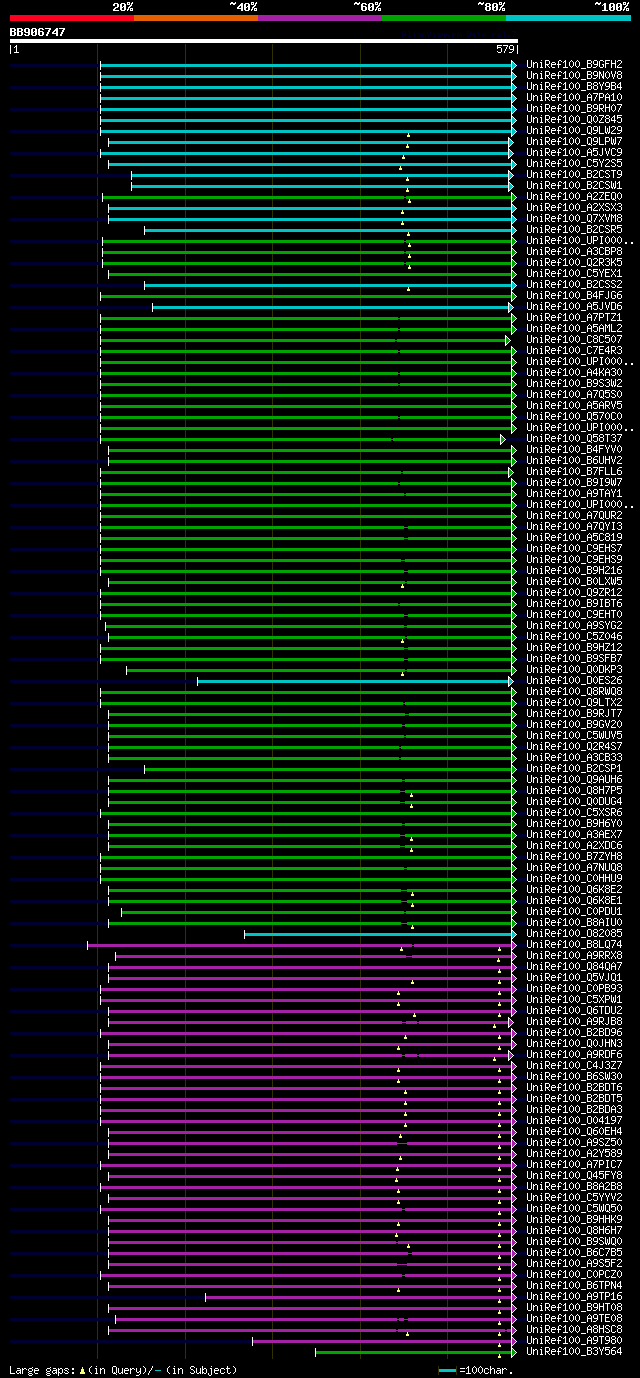Click the white query ruler bar 1–579
This screenshot has width=640, height=1378.
pyautogui.click(x=263, y=41)
